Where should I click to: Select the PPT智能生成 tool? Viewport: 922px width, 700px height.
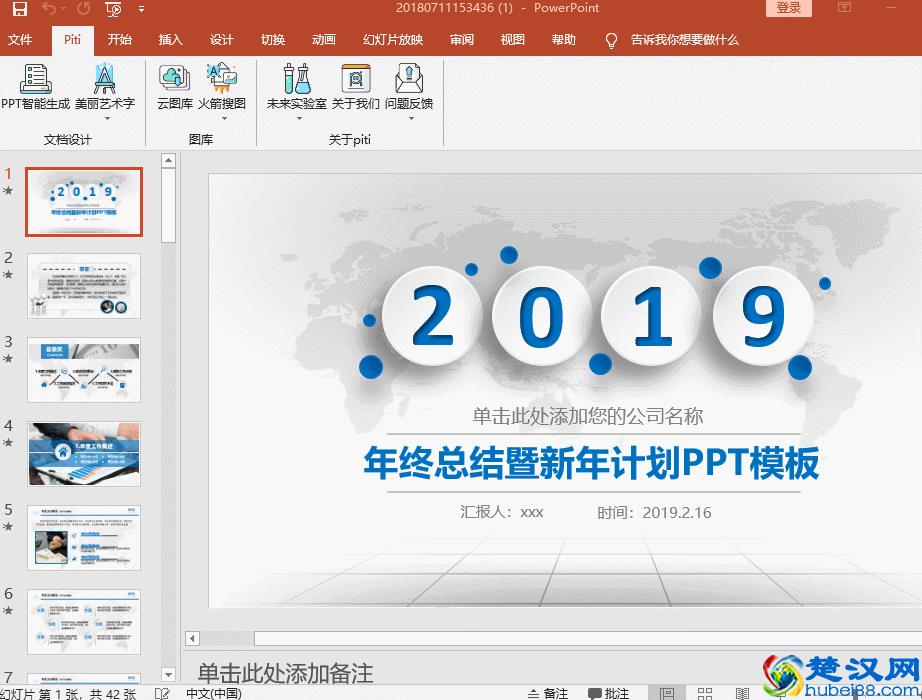(33, 90)
